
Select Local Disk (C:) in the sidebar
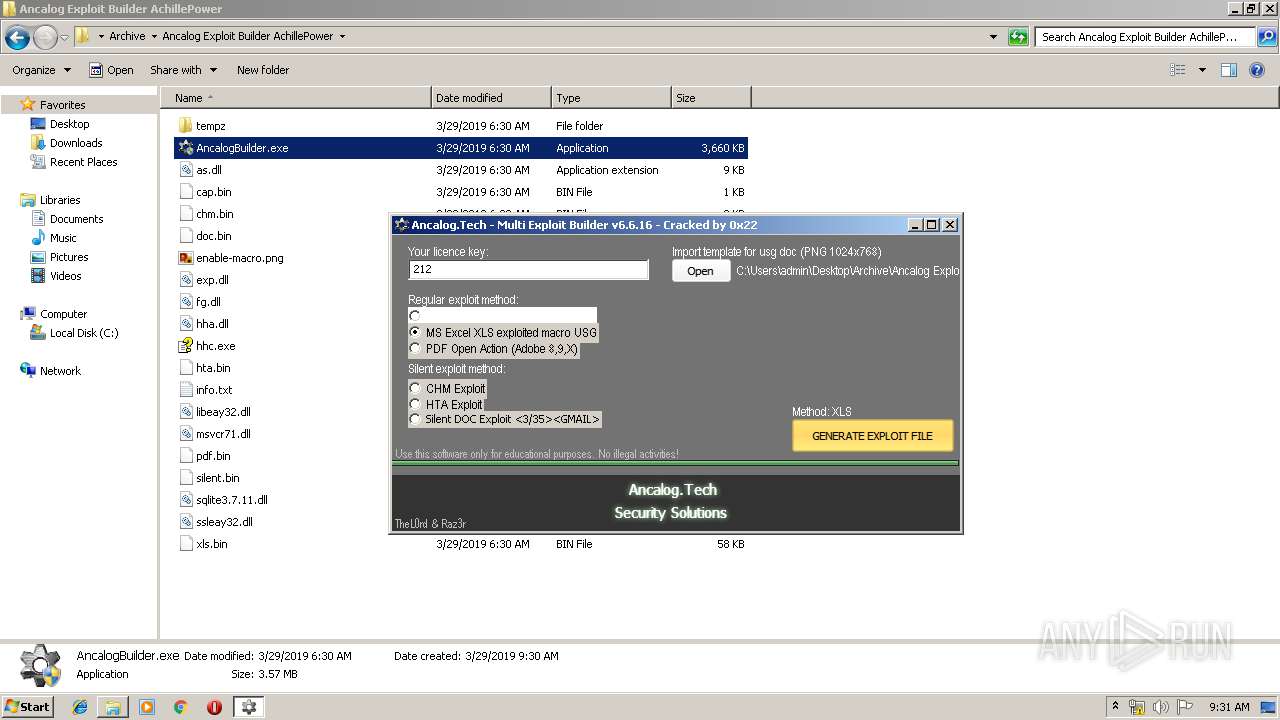[x=84, y=333]
